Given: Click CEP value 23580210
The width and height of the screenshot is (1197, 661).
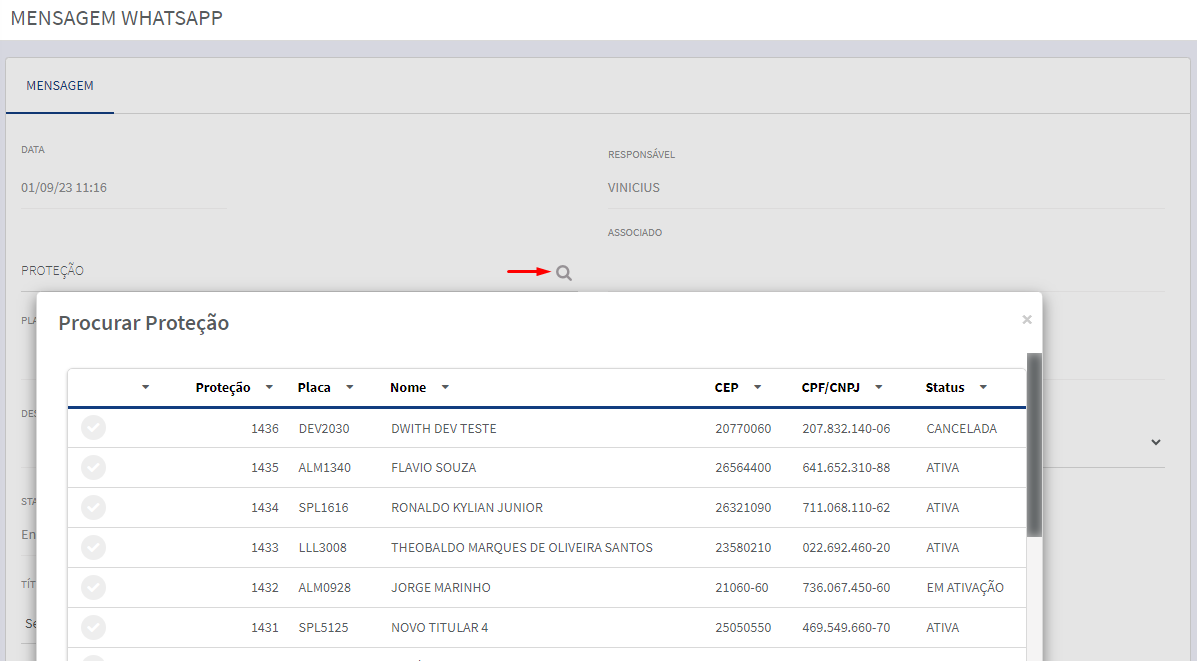Looking at the screenshot, I should tap(743, 547).
